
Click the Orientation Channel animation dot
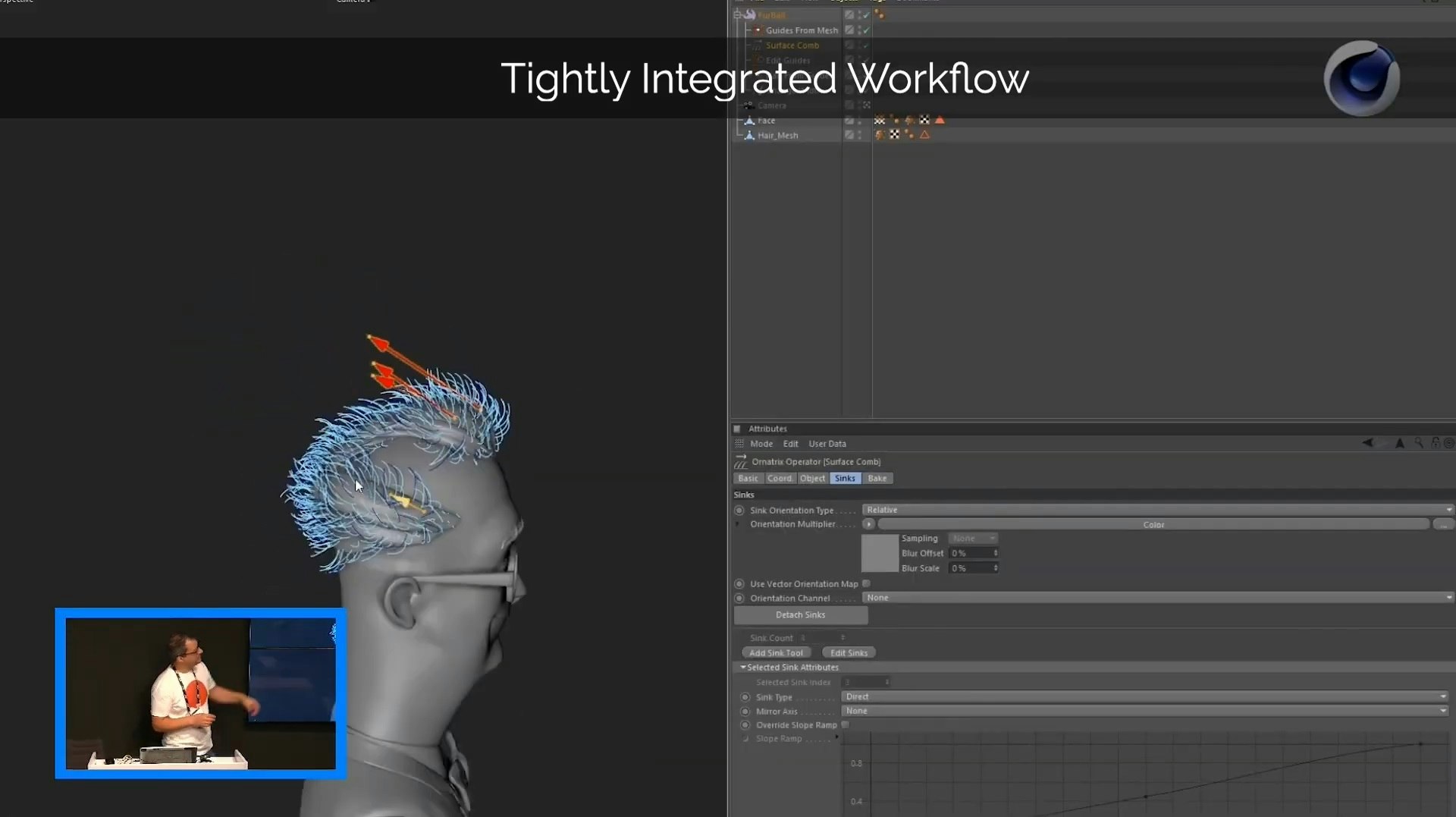pyautogui.click(x=739, y=599)
